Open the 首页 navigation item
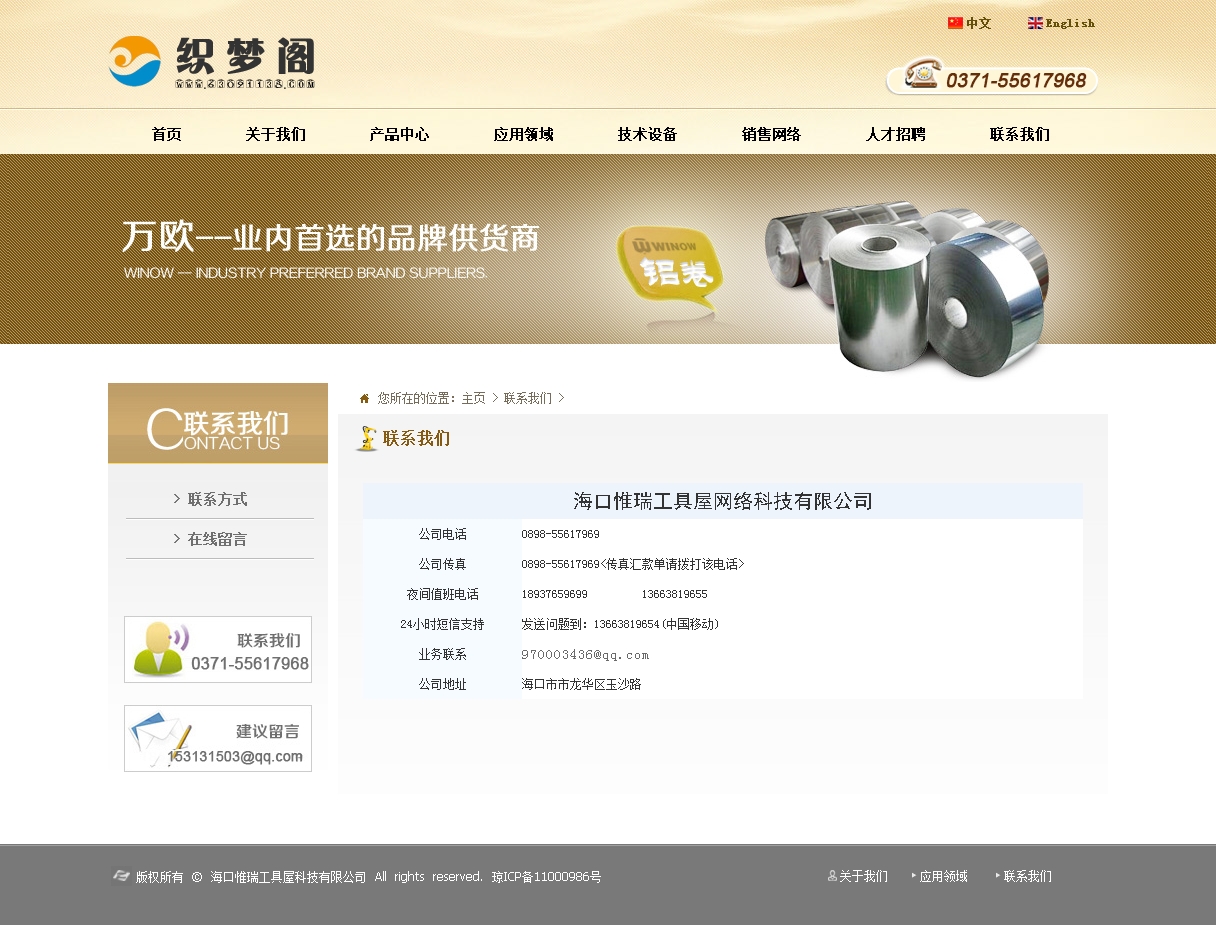Screen dimensions: 1216x925 (x=167, y=134)
